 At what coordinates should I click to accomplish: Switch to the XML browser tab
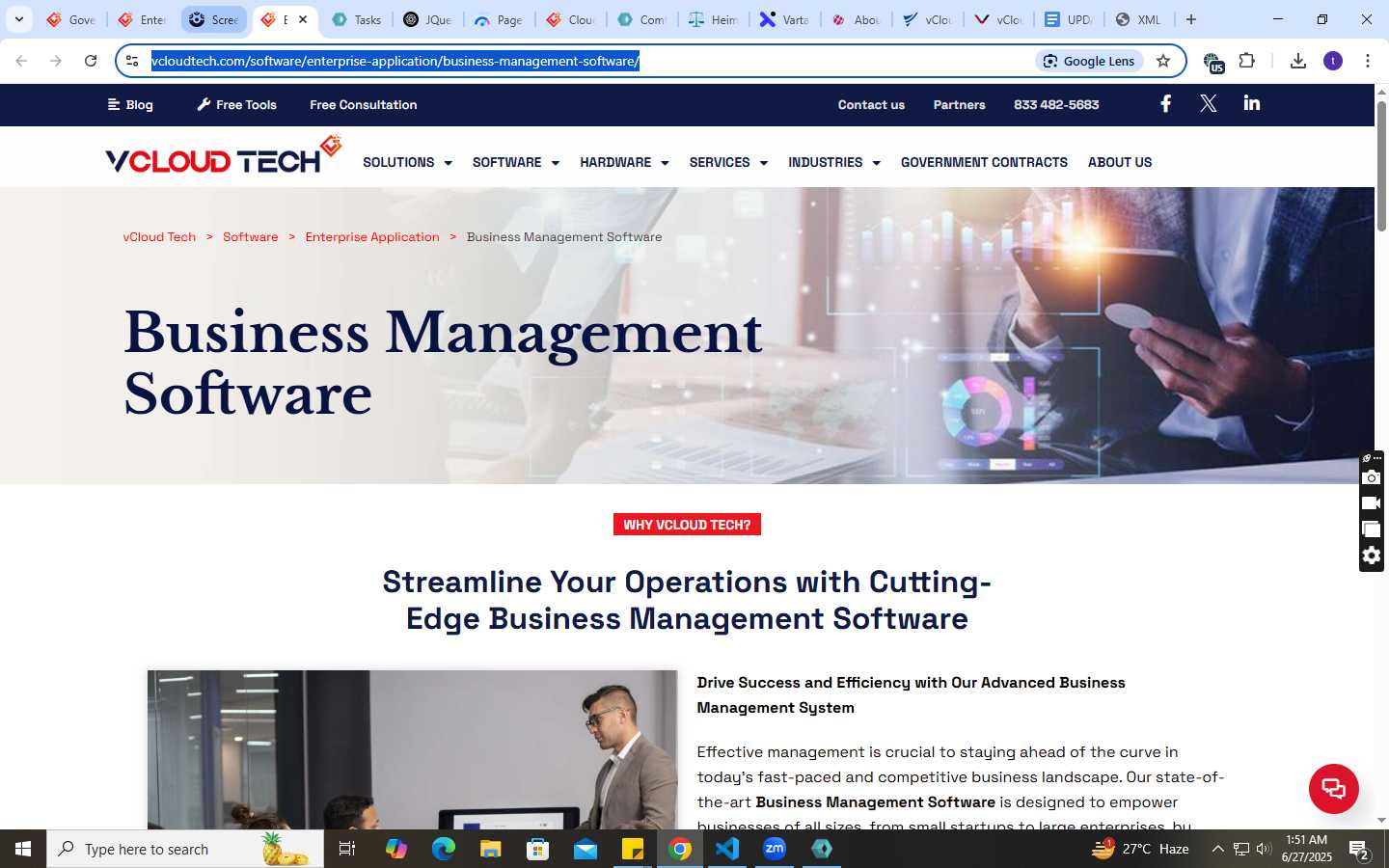[x=1139, y=19]
